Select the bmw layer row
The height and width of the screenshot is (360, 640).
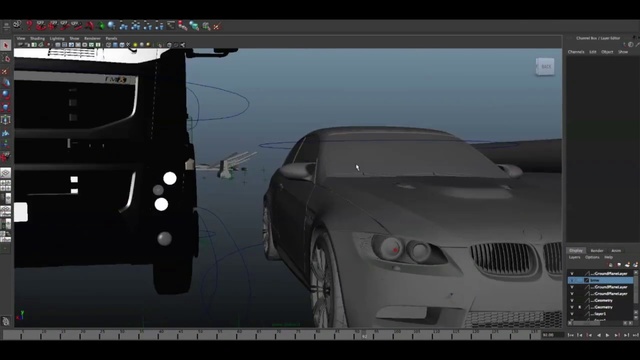coord(600,280)
